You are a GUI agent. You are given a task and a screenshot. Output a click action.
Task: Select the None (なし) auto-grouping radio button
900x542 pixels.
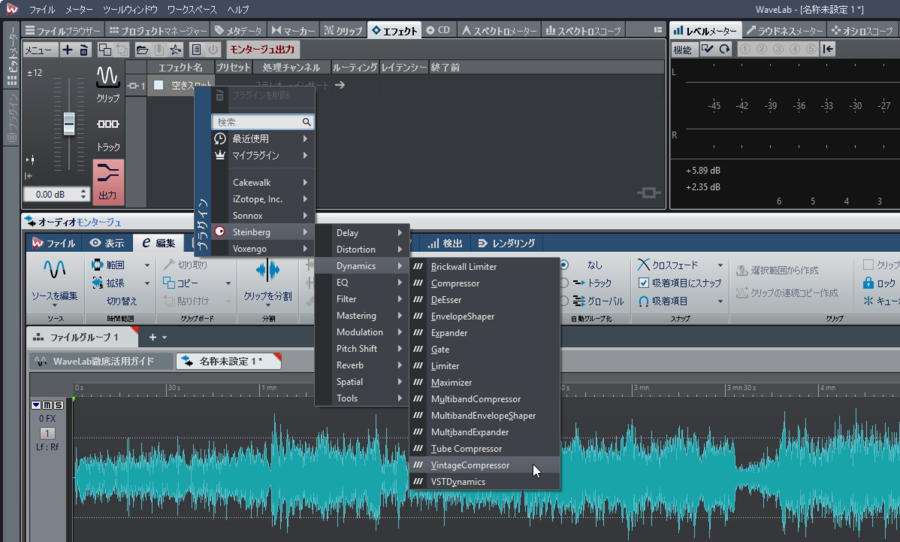point(564,265)
